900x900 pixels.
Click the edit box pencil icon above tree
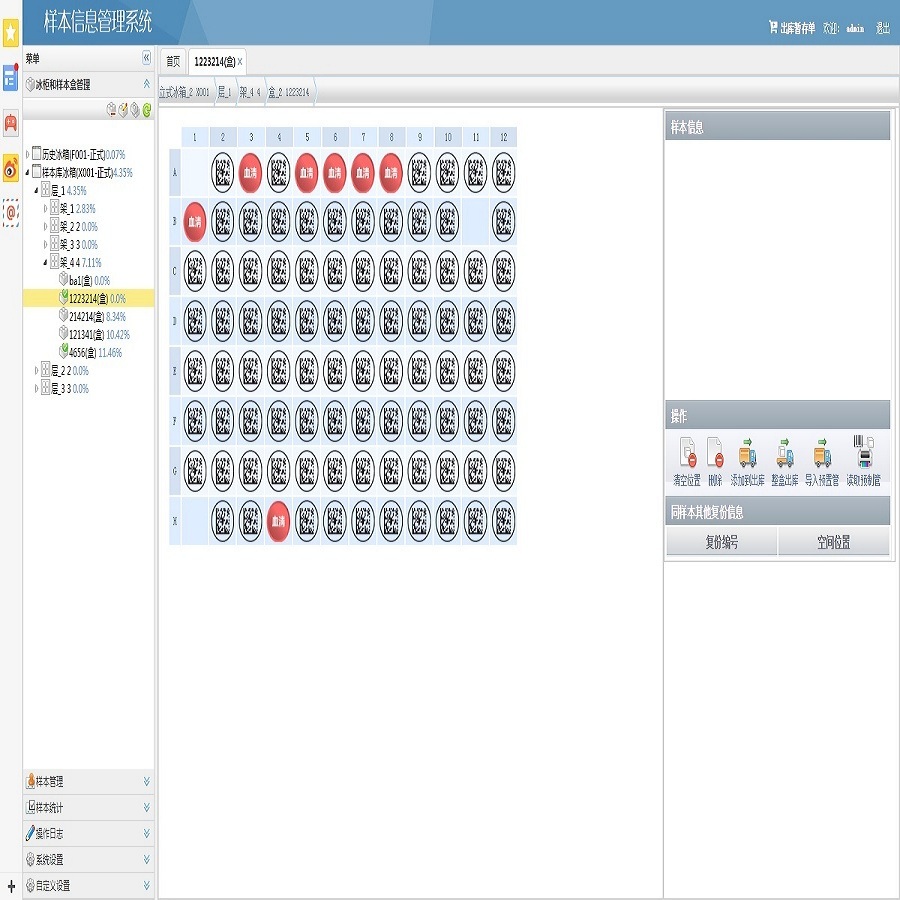pyautogui.click(x=123, y=110)
